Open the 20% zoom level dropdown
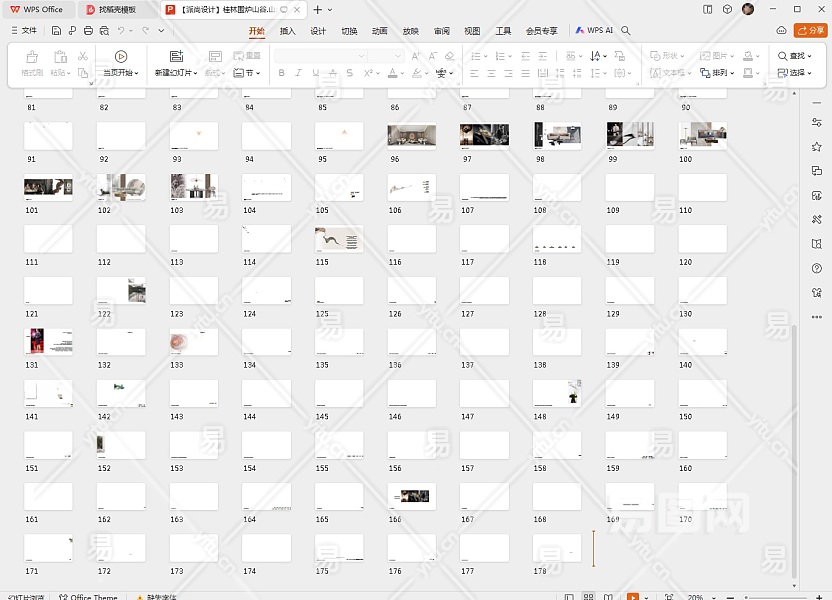The height and width of the screenshot is (600, 832). [697, 597]
